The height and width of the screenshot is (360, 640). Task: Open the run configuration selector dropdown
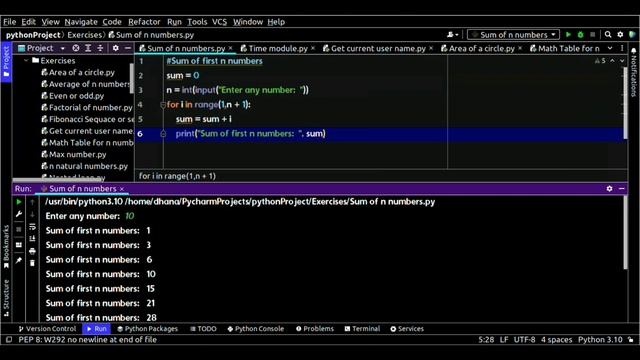[513, 35]
